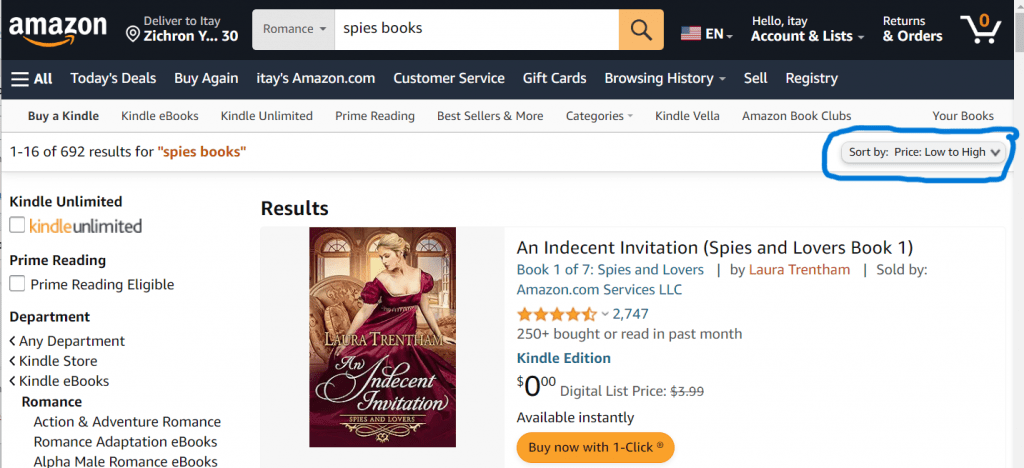
Task: Enable the Prime Reading Eligible checkbox
Action: (17, 284)
